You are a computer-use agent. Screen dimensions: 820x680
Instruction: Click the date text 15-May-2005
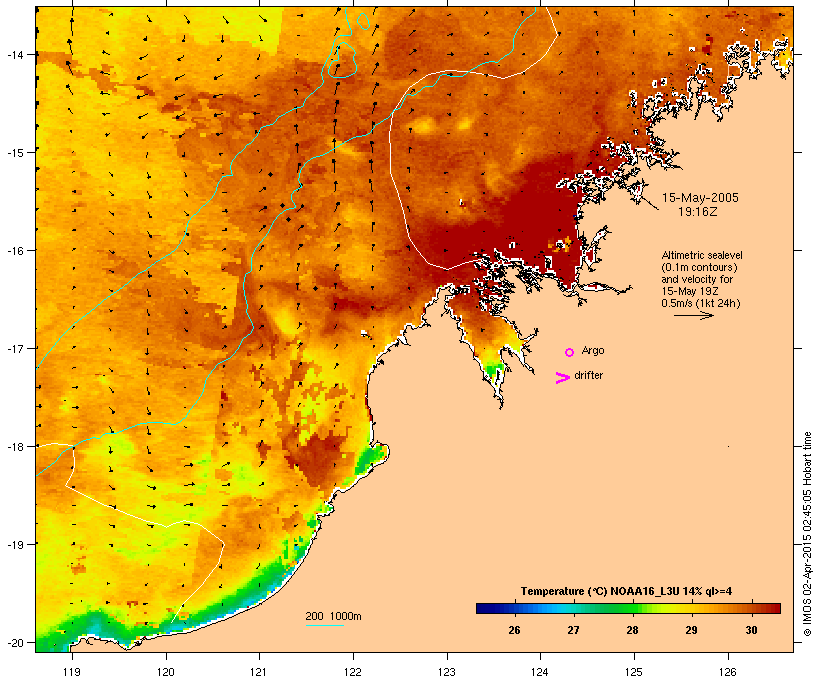[700, 198]
